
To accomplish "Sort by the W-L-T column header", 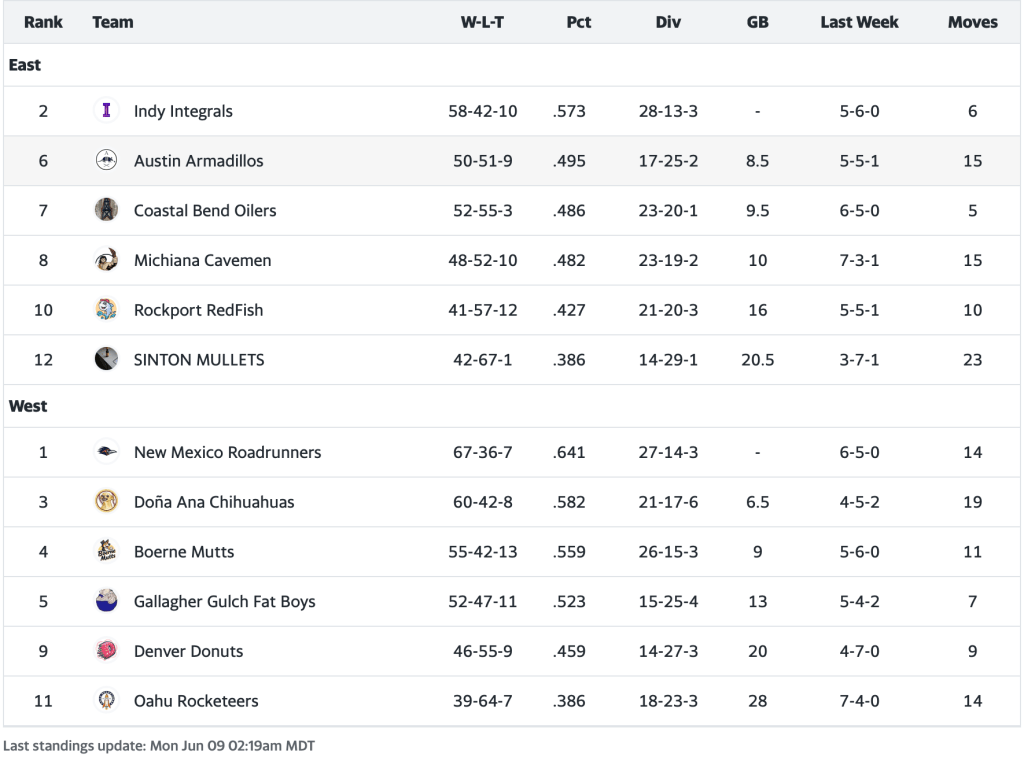I will click(x=482, y=22).
